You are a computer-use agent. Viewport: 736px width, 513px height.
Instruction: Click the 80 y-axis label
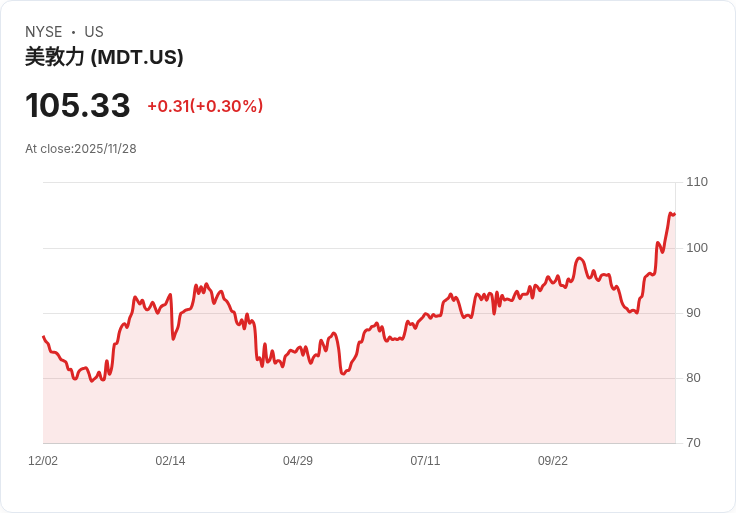(694, 378)
